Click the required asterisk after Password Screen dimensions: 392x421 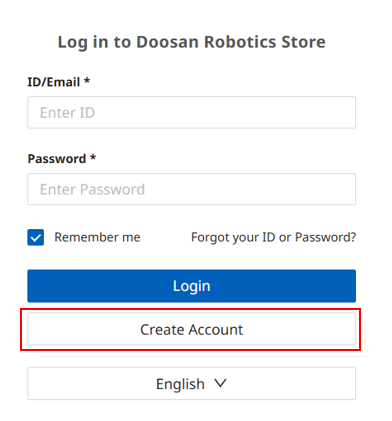click(93, 157)
